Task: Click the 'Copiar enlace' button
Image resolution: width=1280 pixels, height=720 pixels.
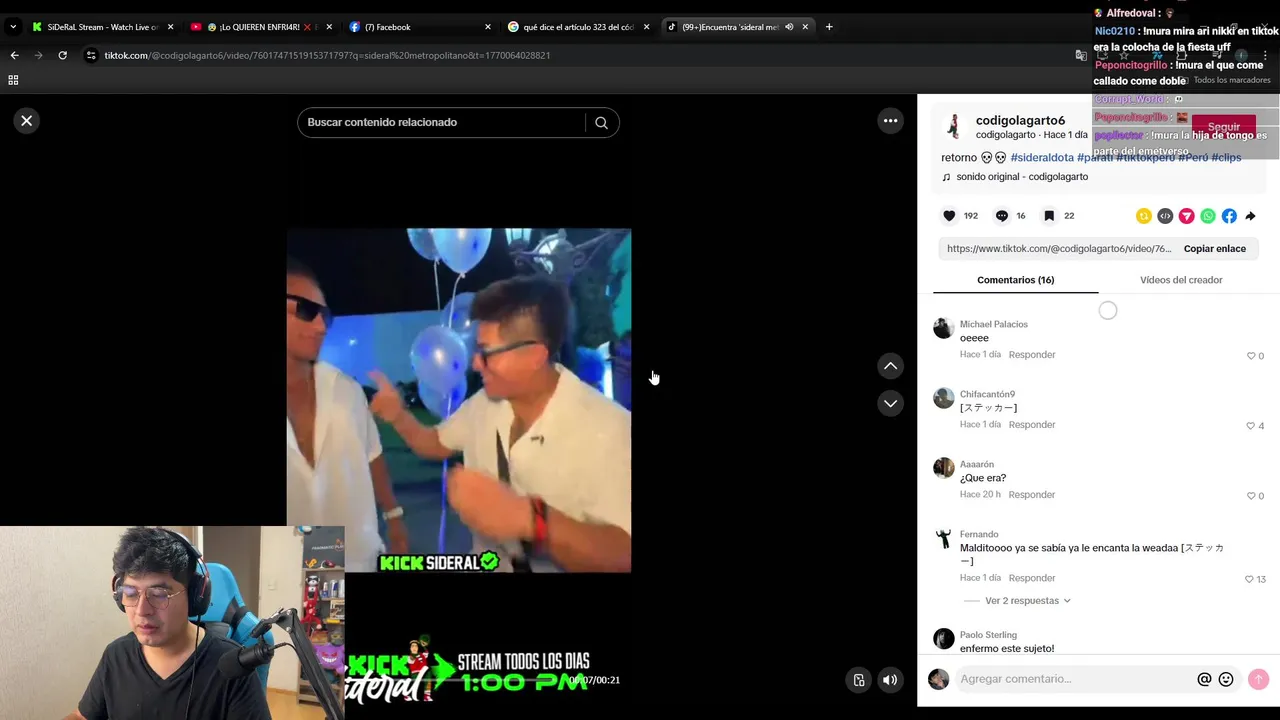Action: pyautogui.click(x=1214, y=249)
